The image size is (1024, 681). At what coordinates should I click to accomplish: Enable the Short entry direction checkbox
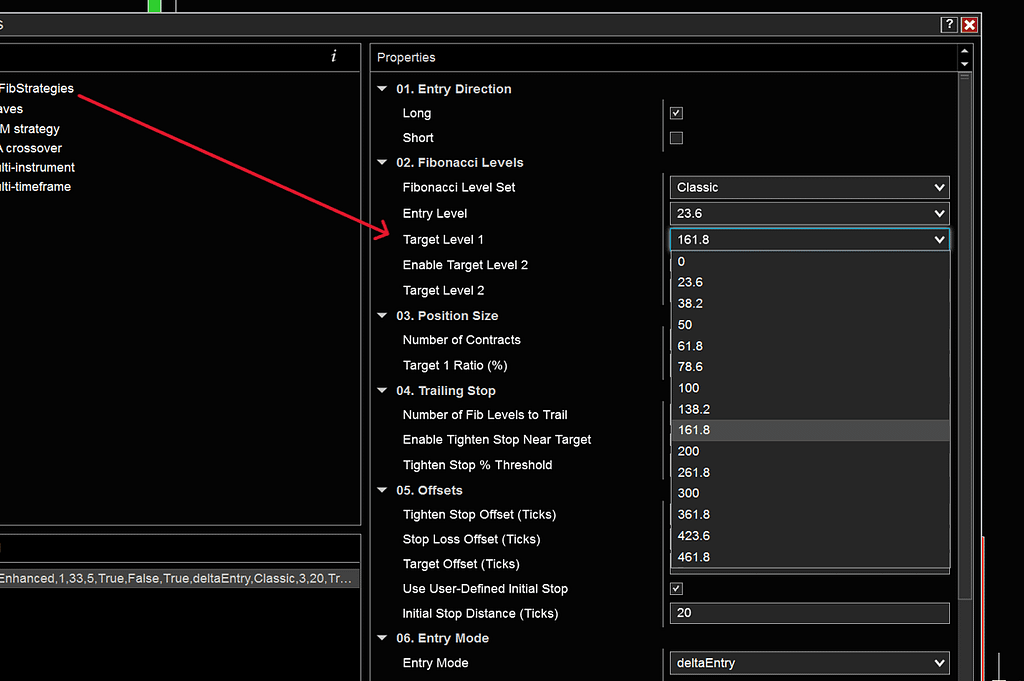tap(676, 137)
